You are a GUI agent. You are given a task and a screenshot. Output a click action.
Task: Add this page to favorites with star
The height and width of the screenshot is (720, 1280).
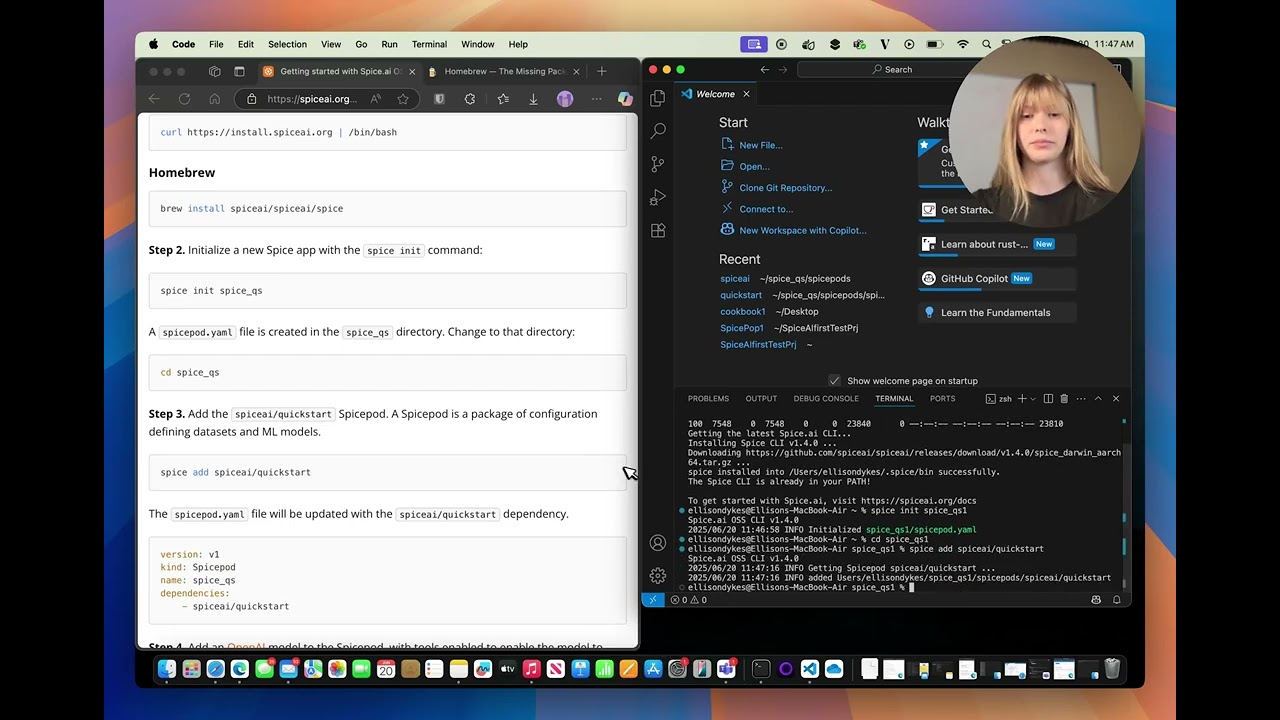(x=402, y=99)
